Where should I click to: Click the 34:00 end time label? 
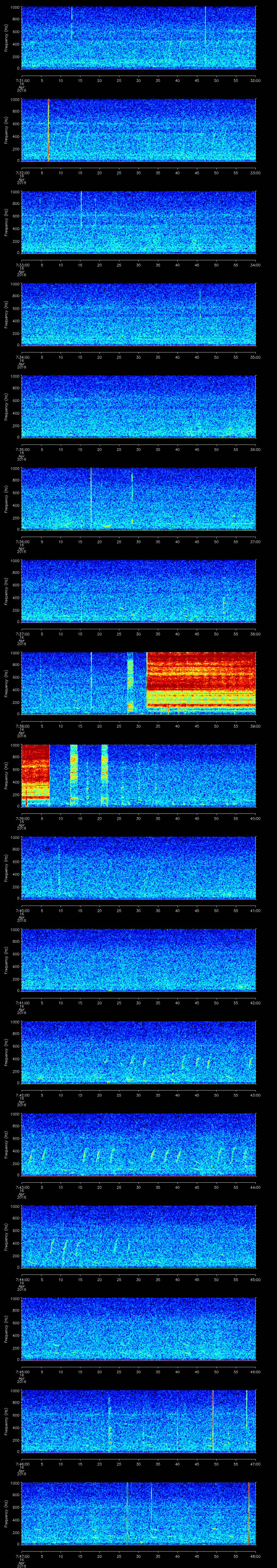(255, 265)
